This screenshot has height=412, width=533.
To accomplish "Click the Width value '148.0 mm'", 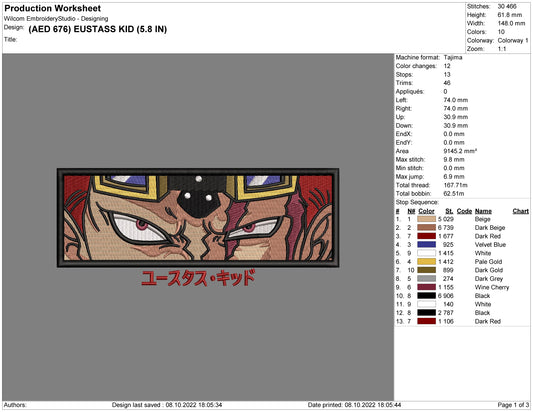I will [x=511, y=23].
